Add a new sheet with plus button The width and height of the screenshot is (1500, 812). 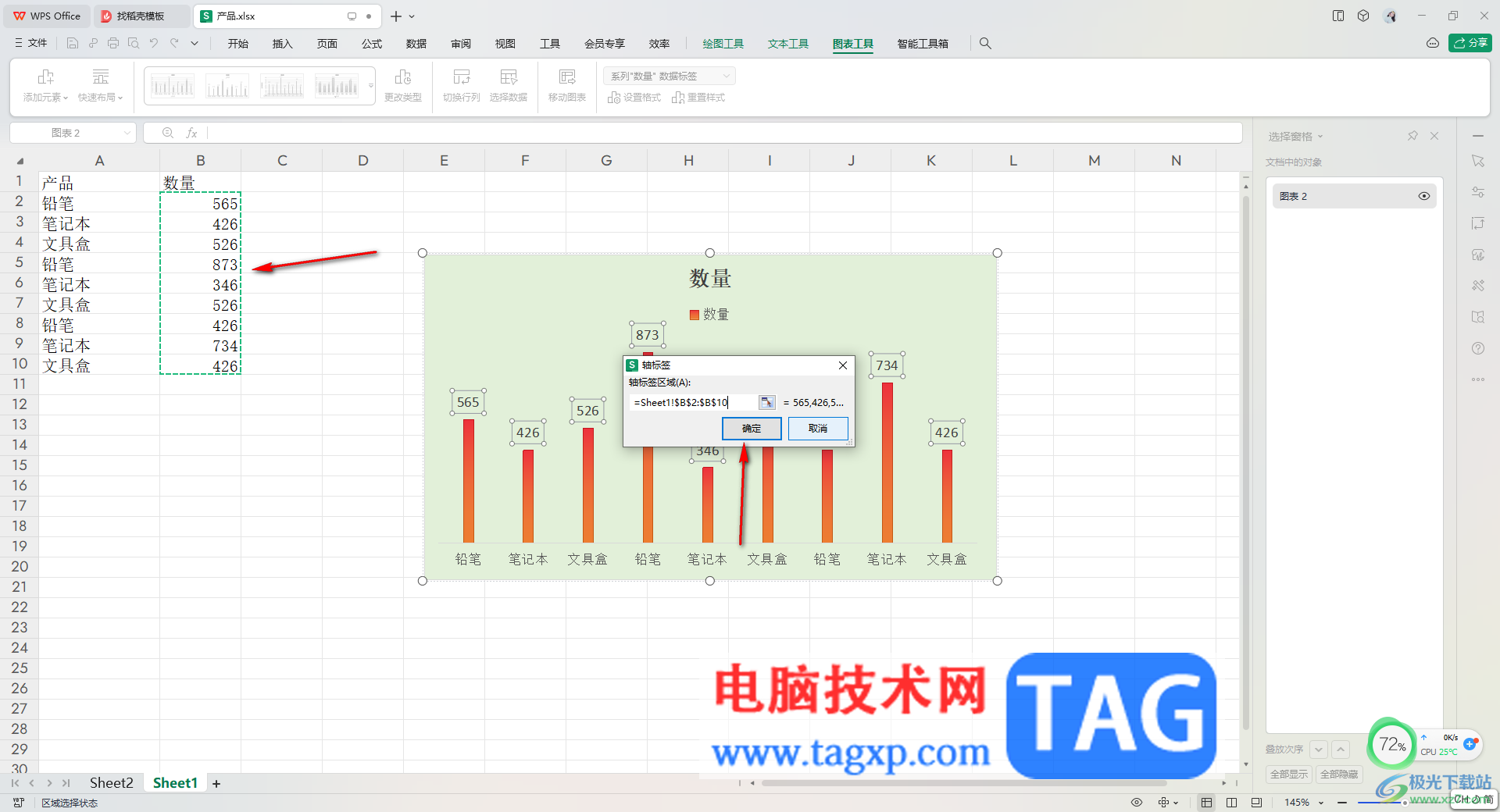[216, 783]
